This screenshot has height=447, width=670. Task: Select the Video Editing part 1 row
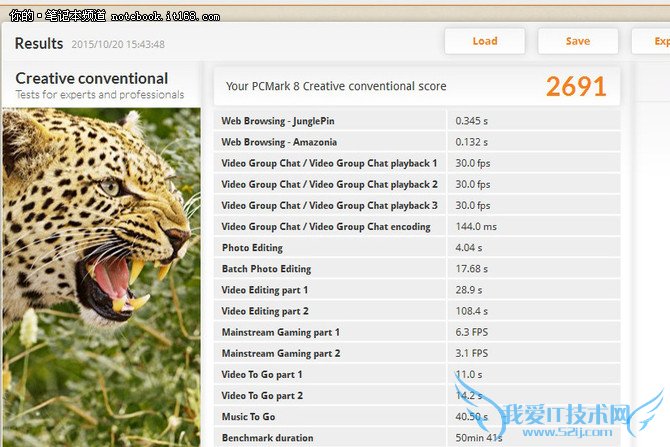(x=417, y=290)
